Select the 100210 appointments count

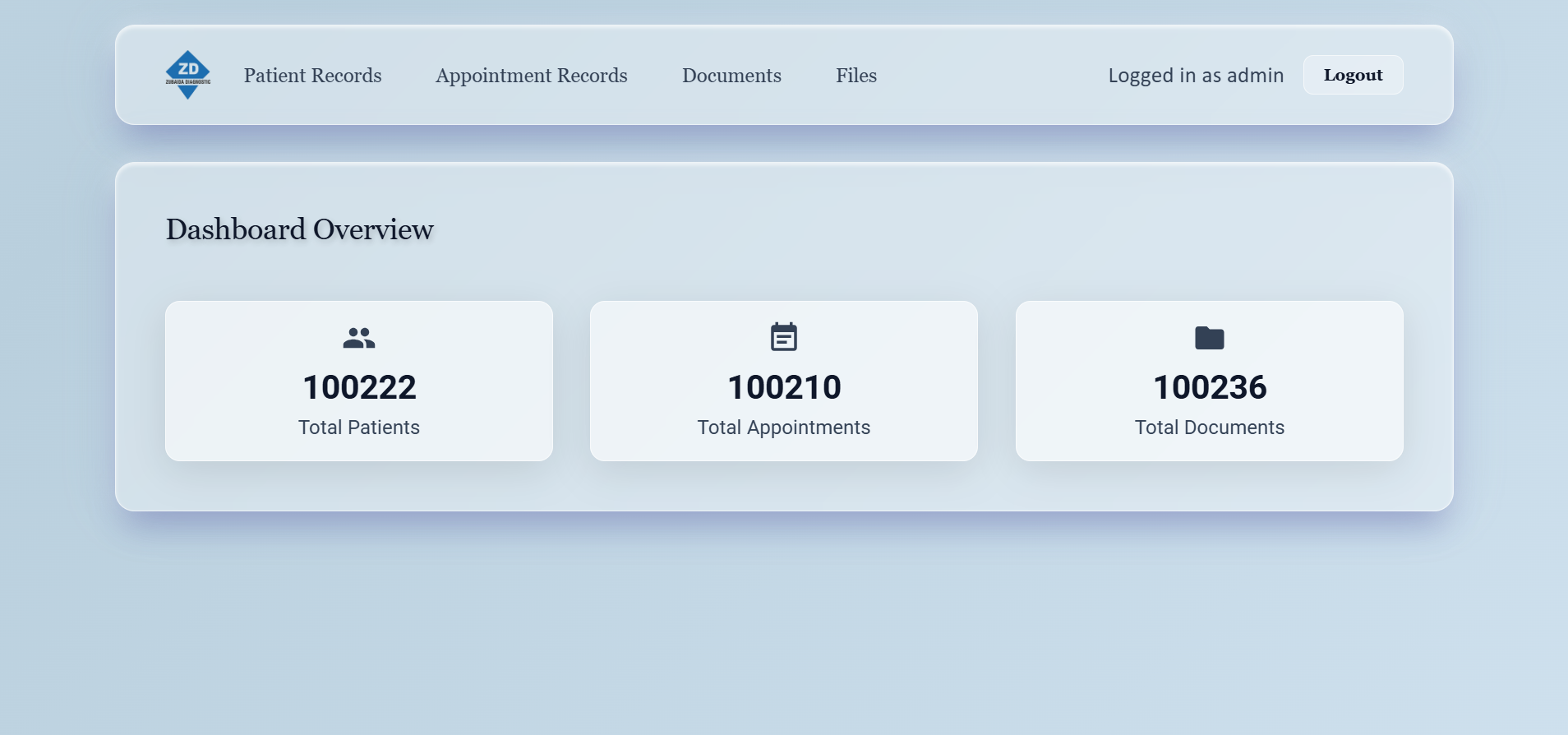point(784,387)
